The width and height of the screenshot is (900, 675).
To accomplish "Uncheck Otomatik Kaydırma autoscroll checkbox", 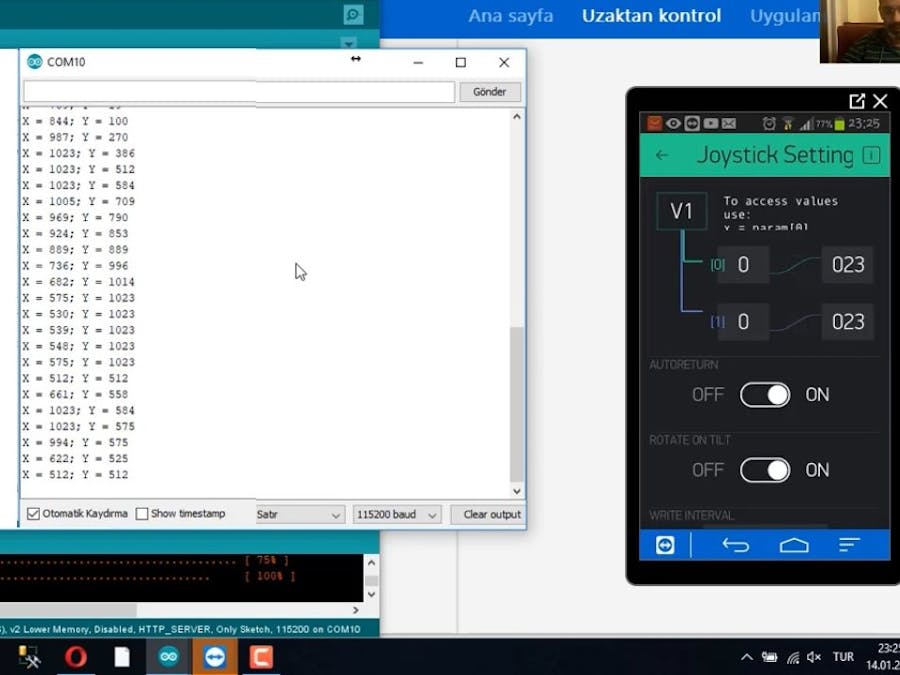I will [34, 514].
